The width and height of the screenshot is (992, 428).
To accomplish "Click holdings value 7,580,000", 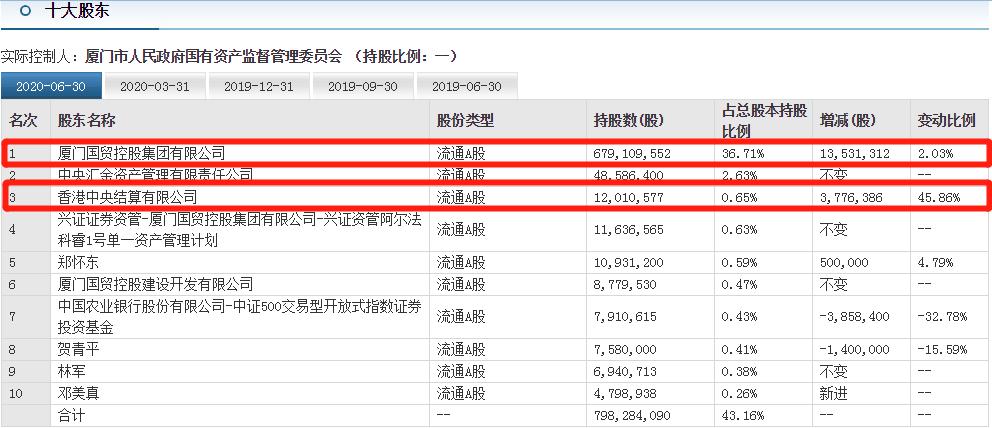I will coord(625,350).
